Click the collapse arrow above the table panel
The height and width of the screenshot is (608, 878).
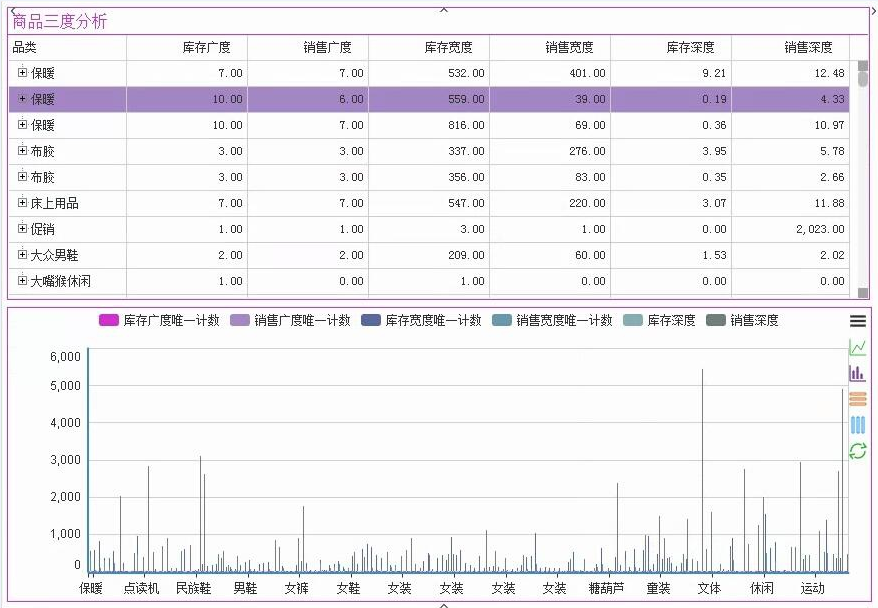[x=444, y=9]
